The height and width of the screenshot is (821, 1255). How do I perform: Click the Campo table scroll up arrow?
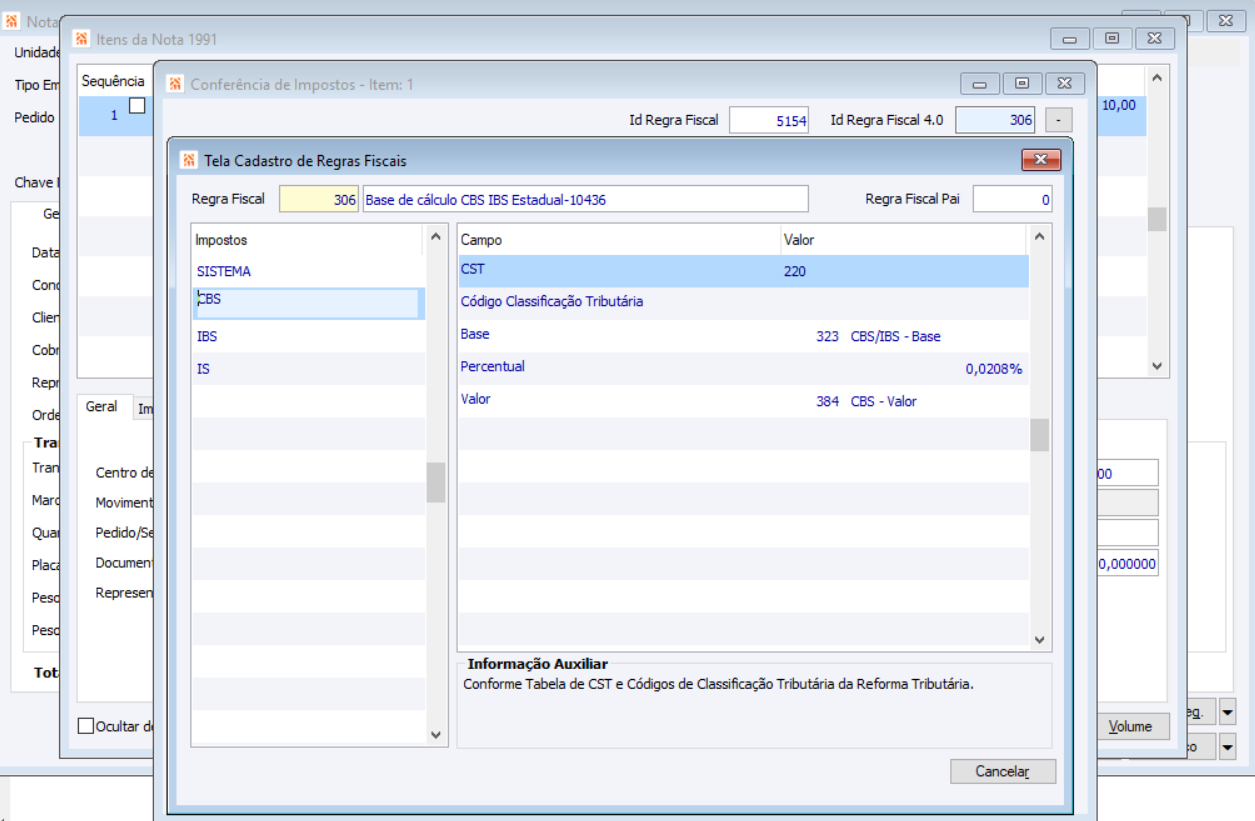pos(1040,237)
